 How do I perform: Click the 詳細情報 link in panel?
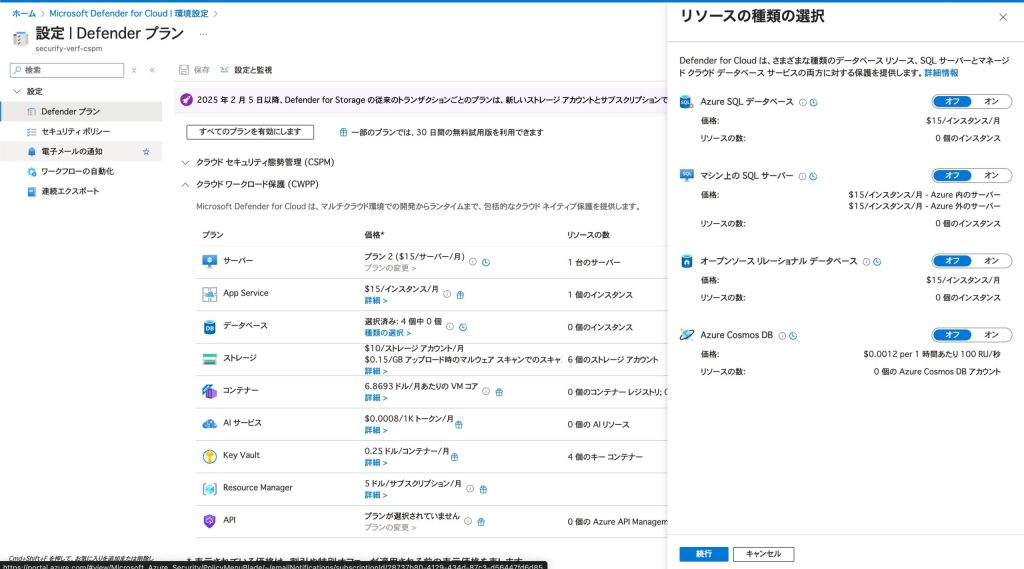click(940, 73)
